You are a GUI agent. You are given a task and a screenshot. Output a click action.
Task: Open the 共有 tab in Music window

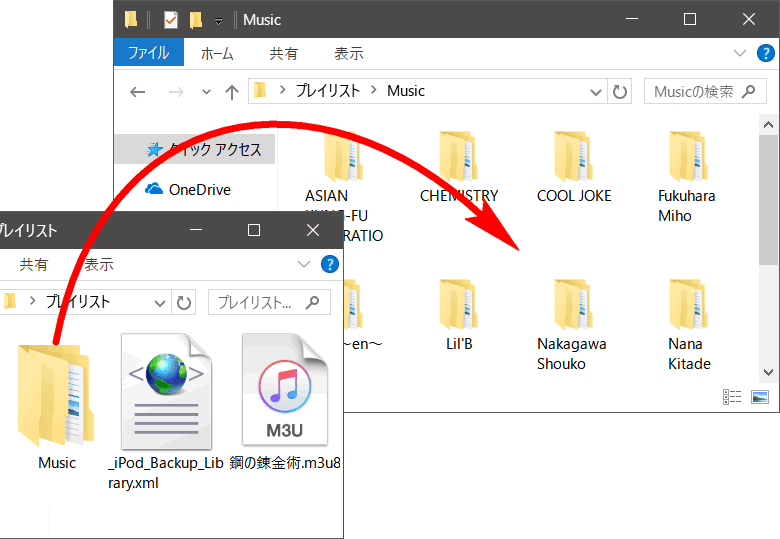click(x=284, y=53)
